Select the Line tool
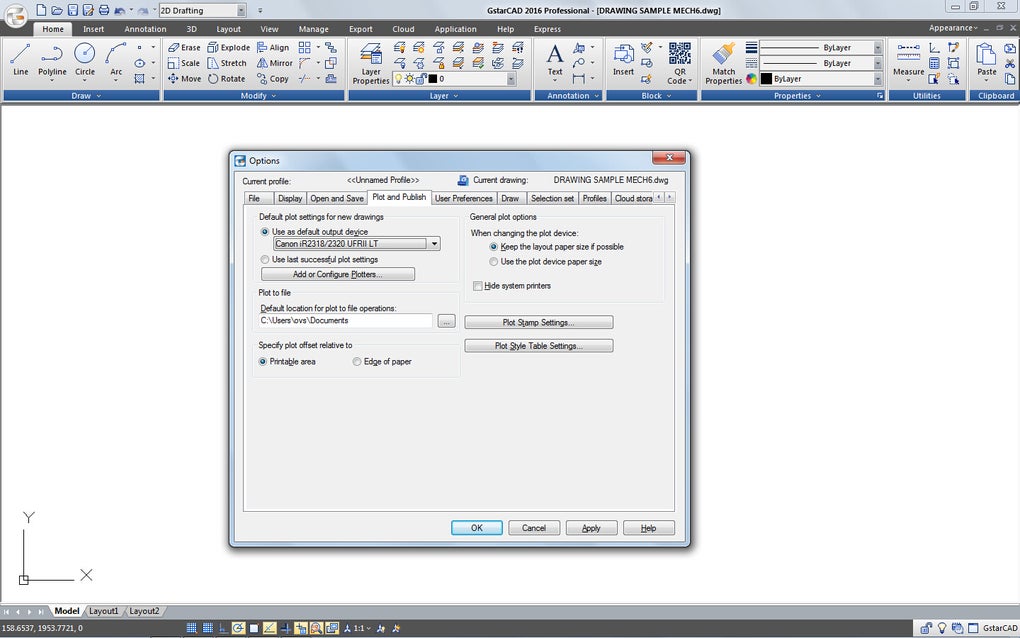 (20, 59)
